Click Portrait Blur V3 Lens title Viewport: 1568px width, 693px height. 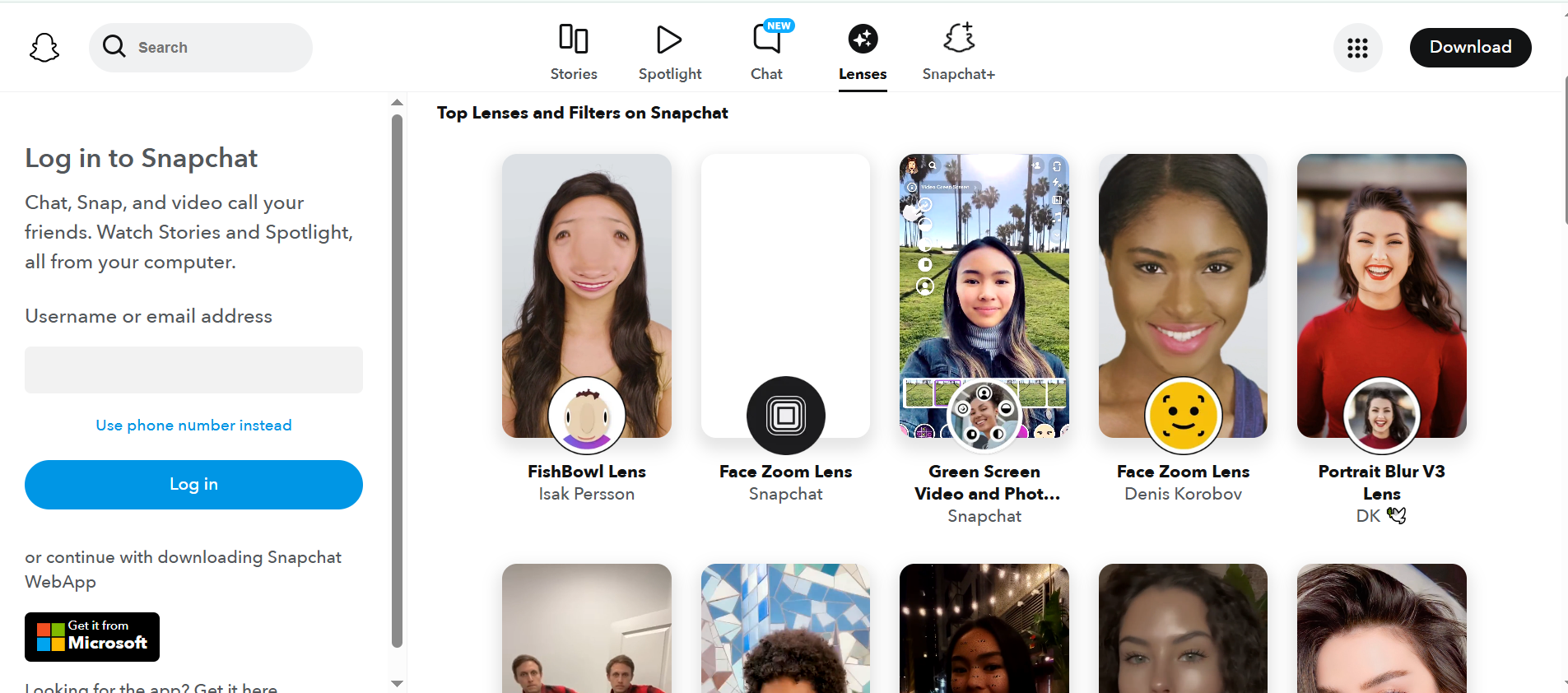1382,482
